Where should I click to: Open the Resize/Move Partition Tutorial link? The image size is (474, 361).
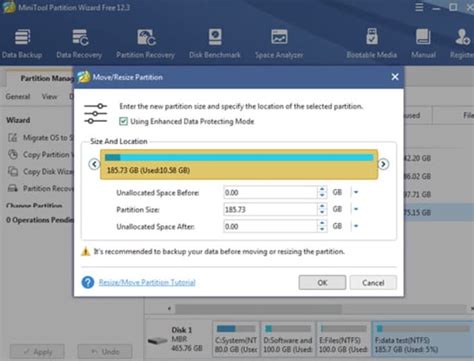click(x=147, y=283)
